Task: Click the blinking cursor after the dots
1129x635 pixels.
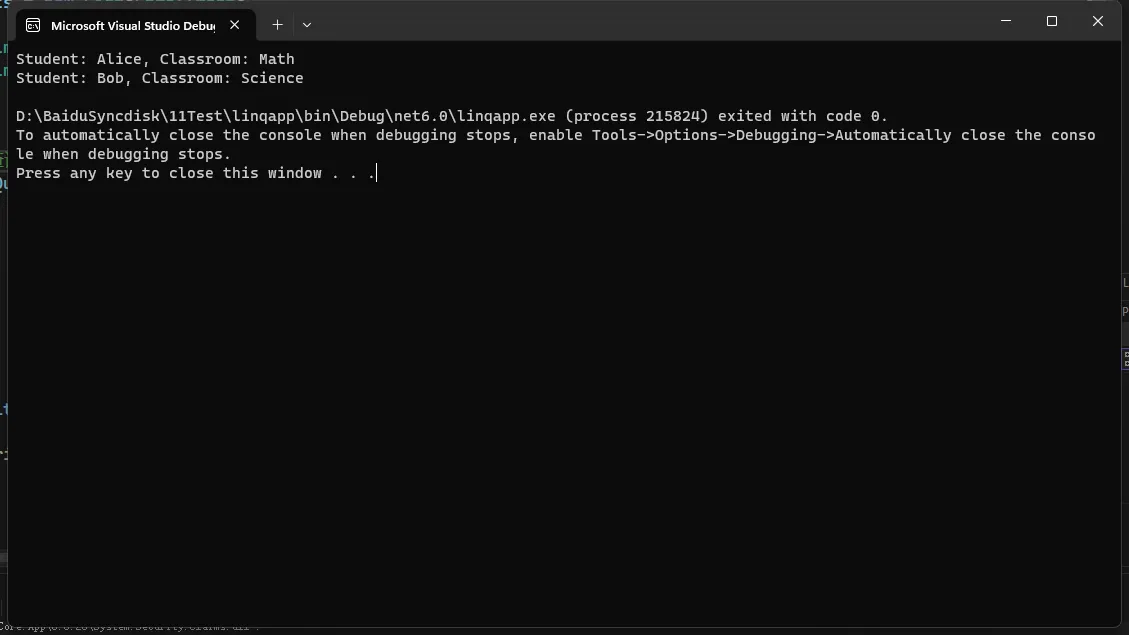Action: tap(377, 173)
